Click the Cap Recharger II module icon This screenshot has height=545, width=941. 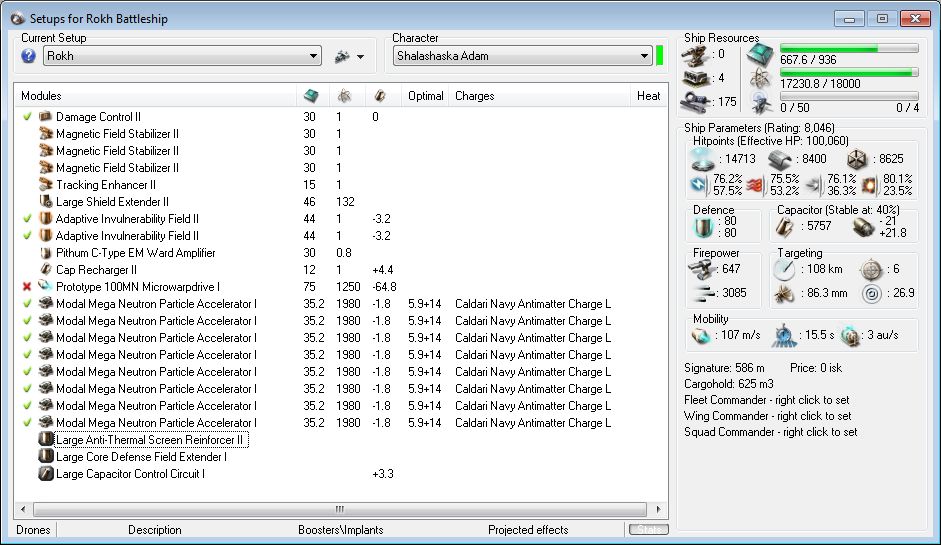tap(45, 269)
